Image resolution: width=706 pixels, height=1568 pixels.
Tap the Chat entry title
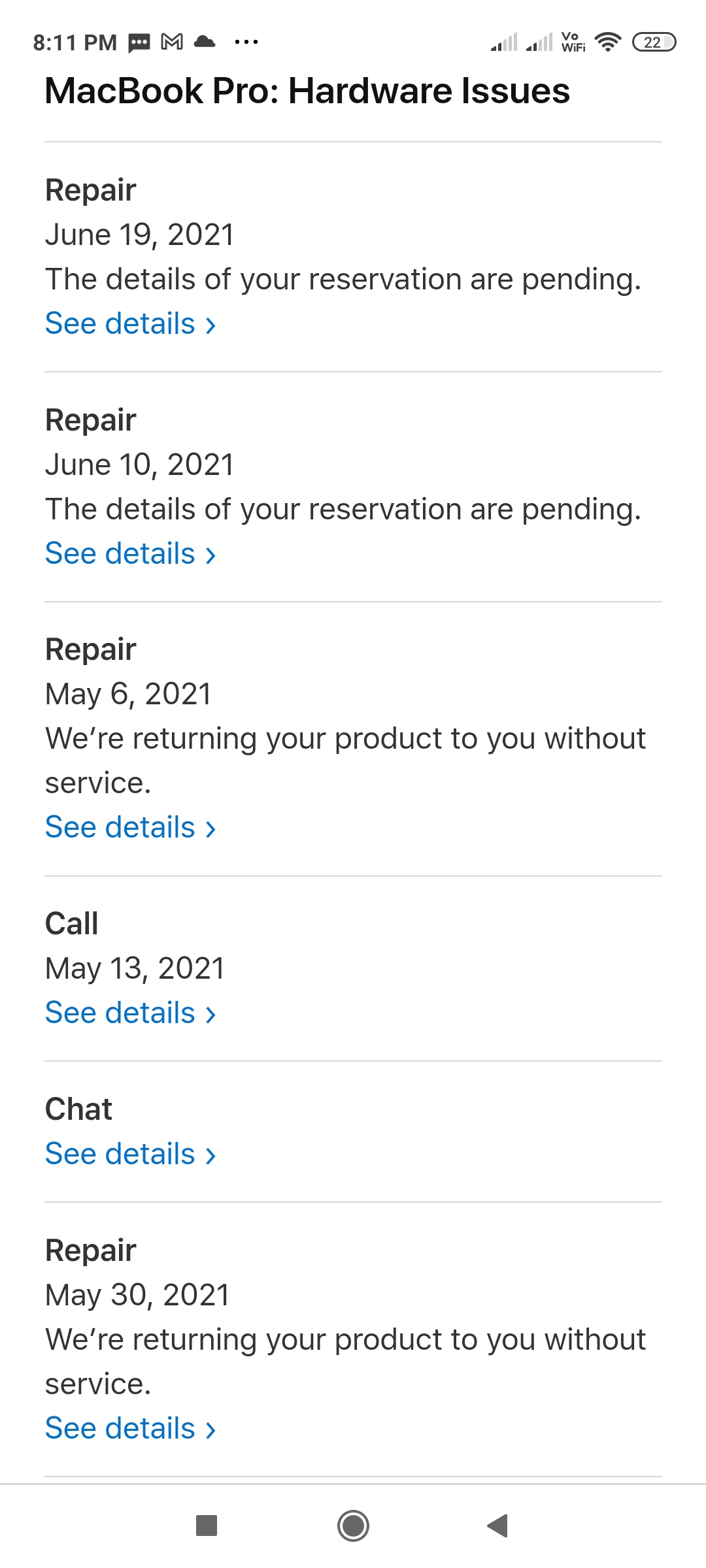pos(78,1109)
